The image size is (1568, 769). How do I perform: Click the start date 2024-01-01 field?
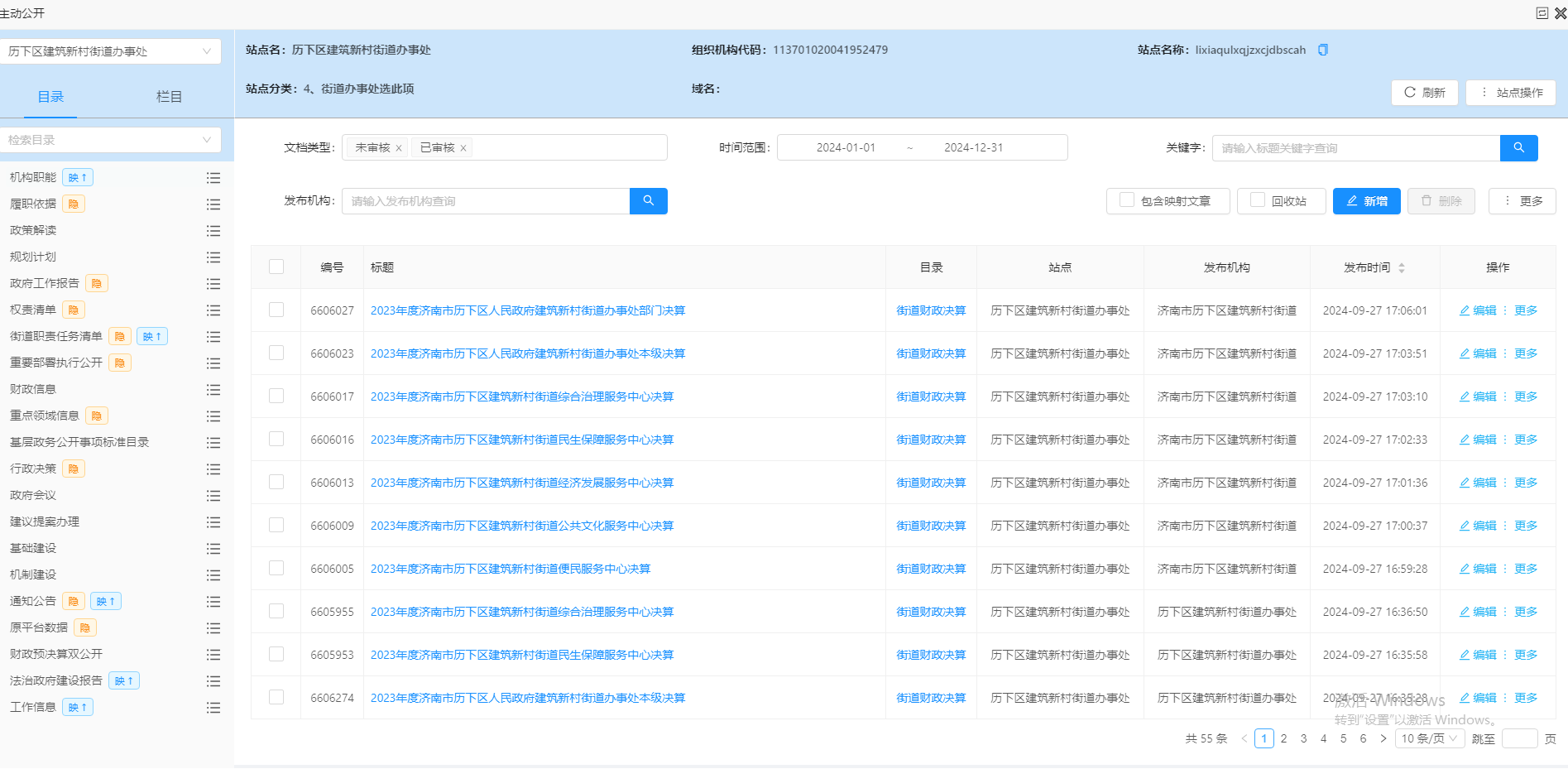846,147
